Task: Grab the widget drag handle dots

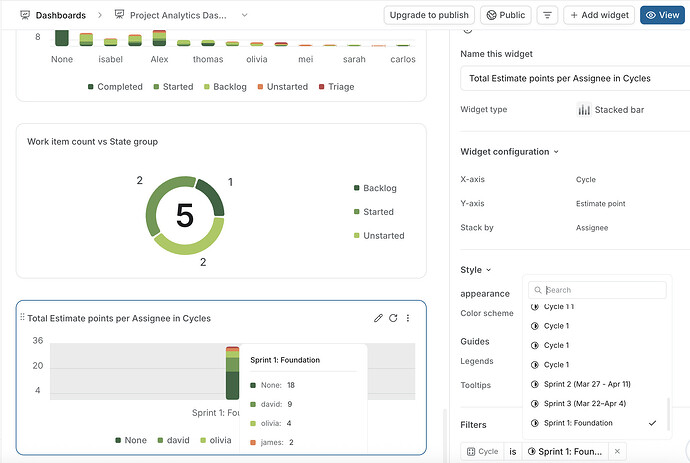Action: tap(22, 317)
